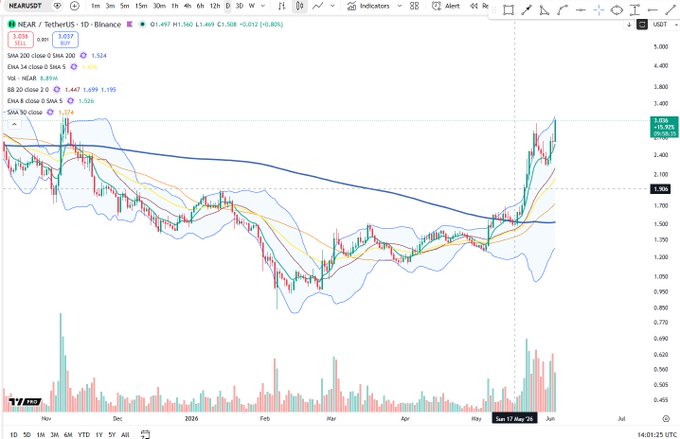The height and width of the screenshot is (439, 680).
Task: Select the triangle drawing tool
Action: (x=544, y=10)
